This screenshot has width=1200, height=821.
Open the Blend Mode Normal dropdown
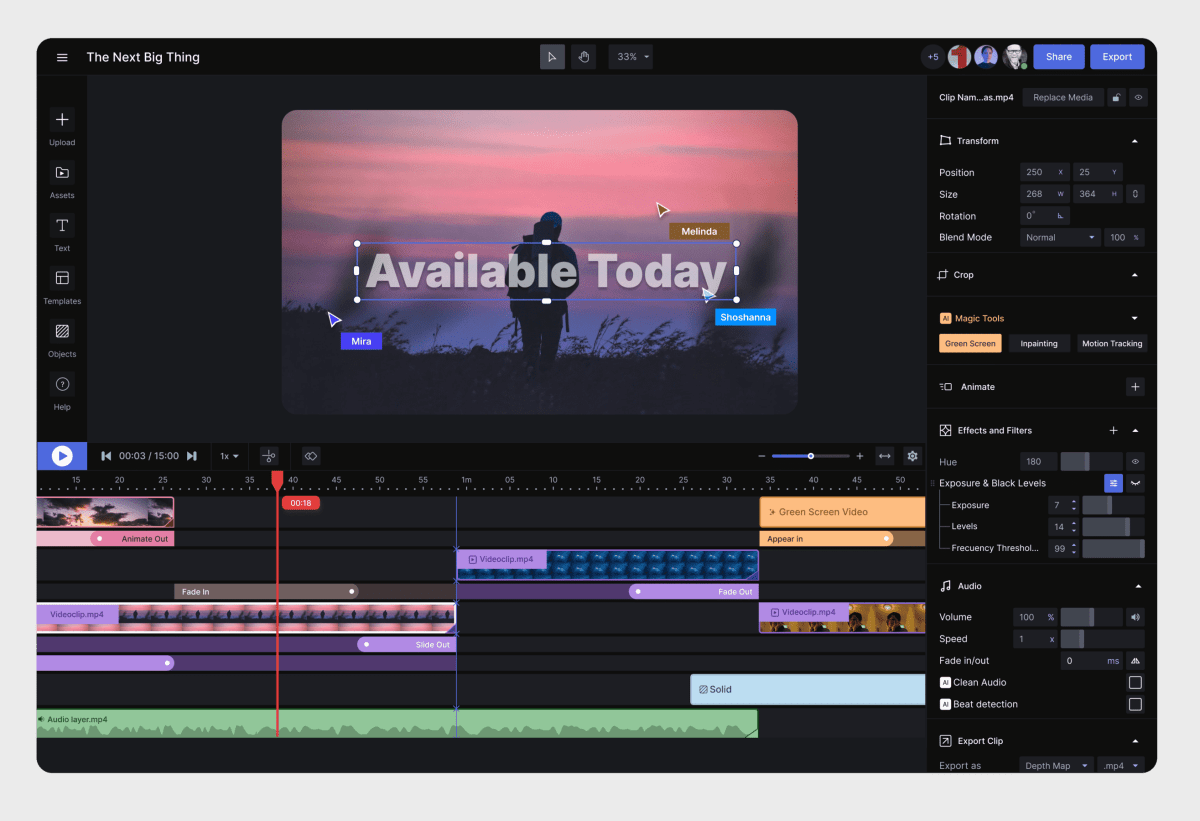1060,238
